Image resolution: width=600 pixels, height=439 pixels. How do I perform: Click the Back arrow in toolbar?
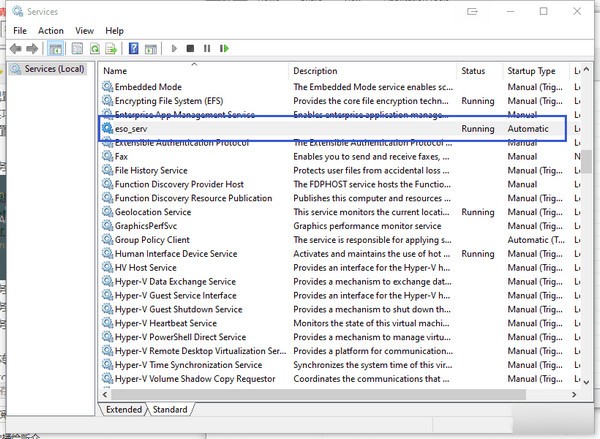16,48
